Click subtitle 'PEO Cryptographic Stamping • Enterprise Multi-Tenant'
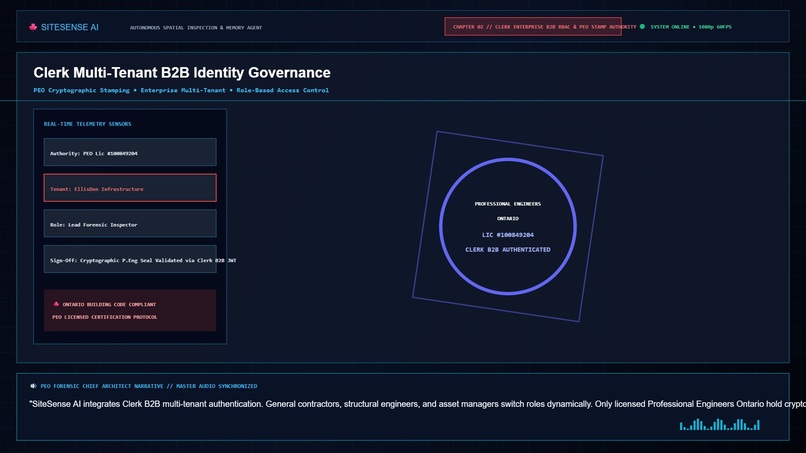This screenshot has height=453, width=806. tap(129, 90)
